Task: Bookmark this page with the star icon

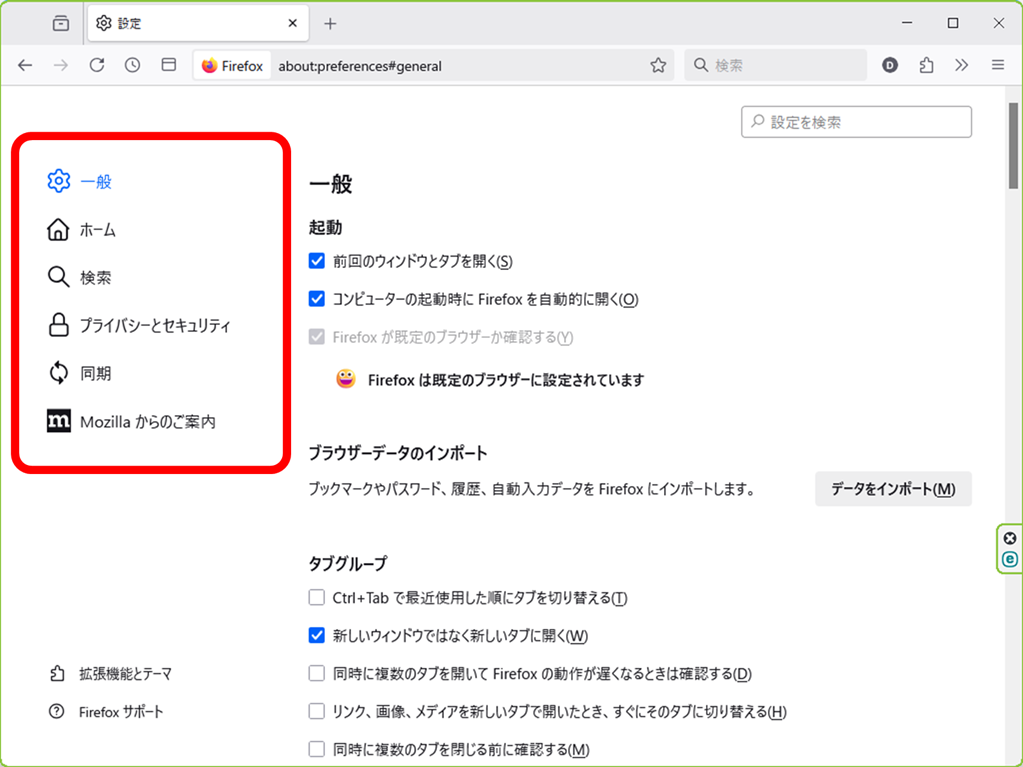Action: (x=658, y=65)
